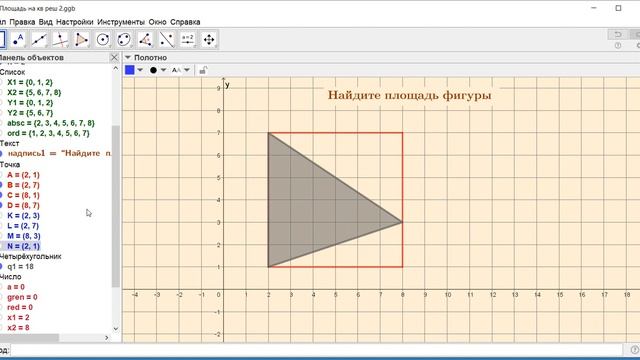Image resolution: width=640 pixels, height=360 pixels.
Task: Toggle visibility of q1 quadrilateral
Action: [x=1, y=267]
